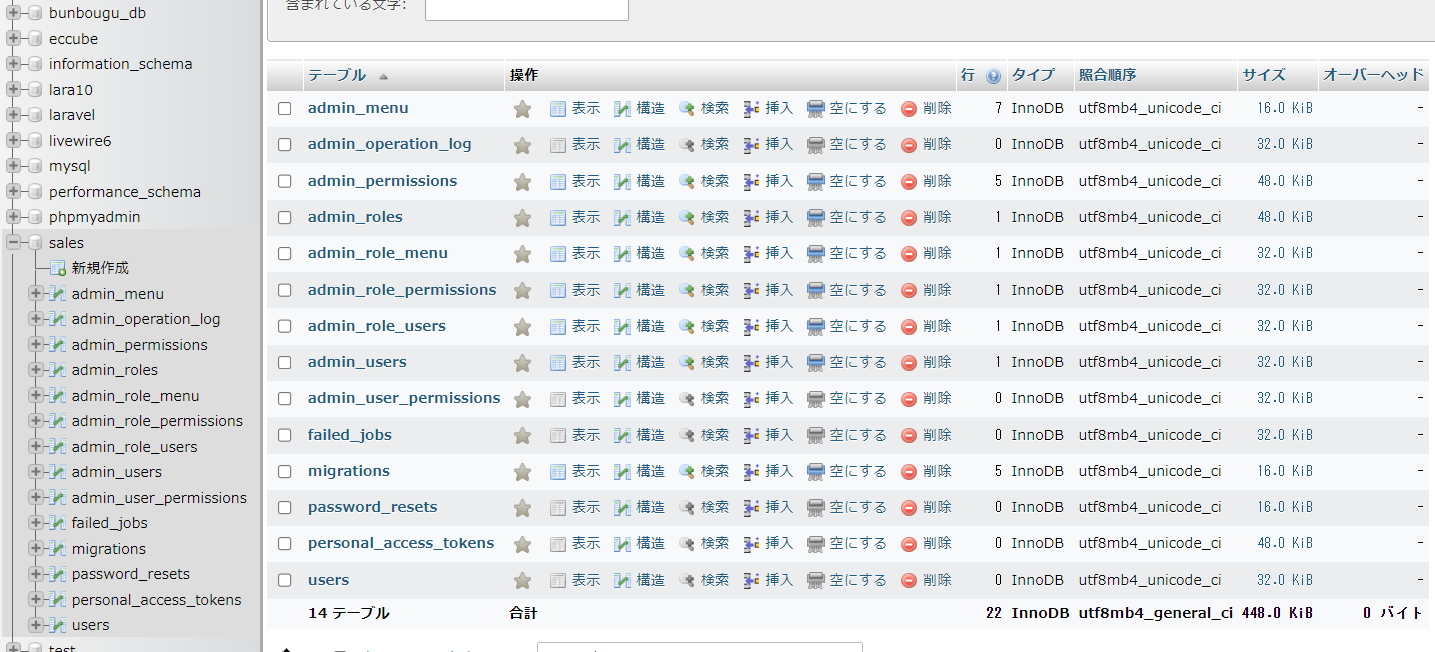This screenshot has width=1435, height=652.
Task: Sort by table name column header
Action: click(336, 76)
